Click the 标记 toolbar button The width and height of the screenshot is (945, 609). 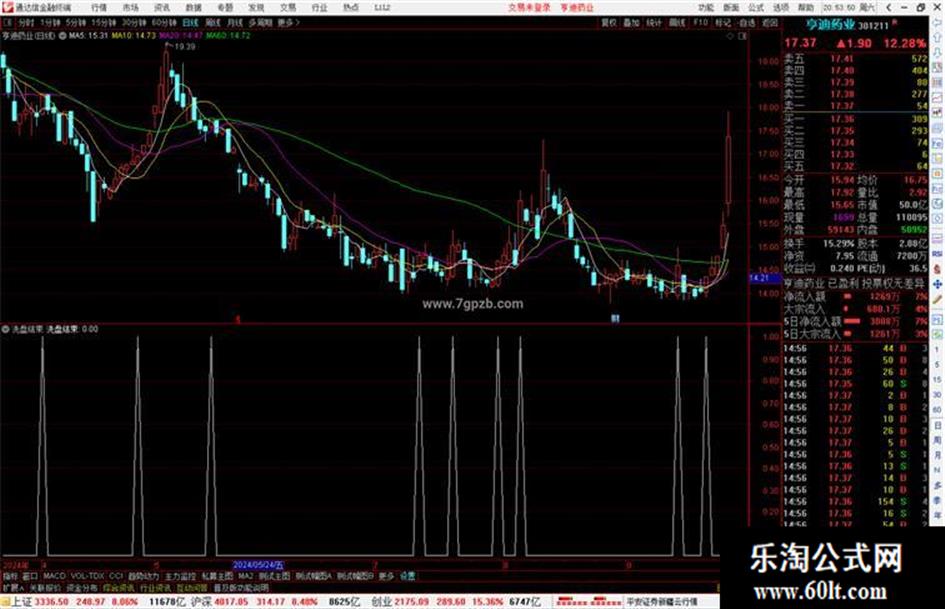(723, 22)
